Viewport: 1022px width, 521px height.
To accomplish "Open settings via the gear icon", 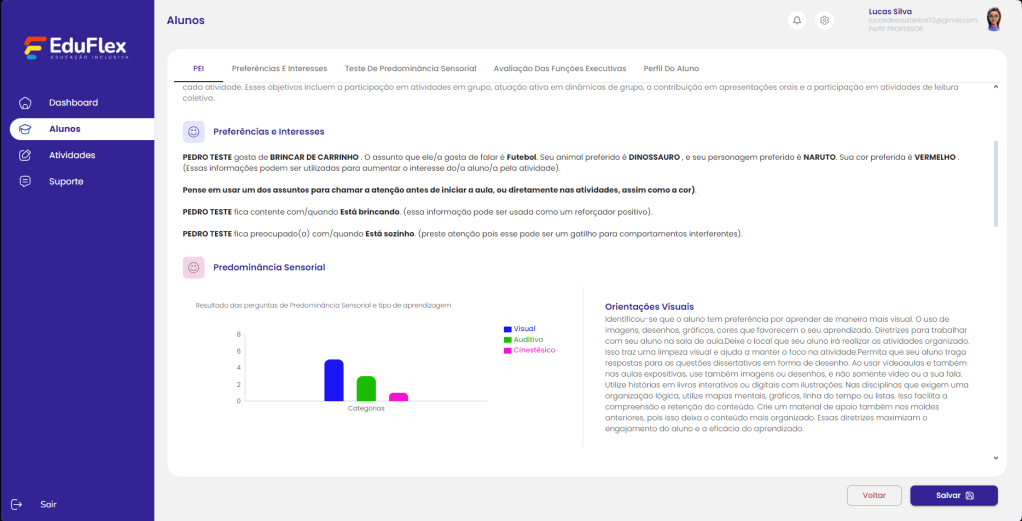I will click(824, 20).
